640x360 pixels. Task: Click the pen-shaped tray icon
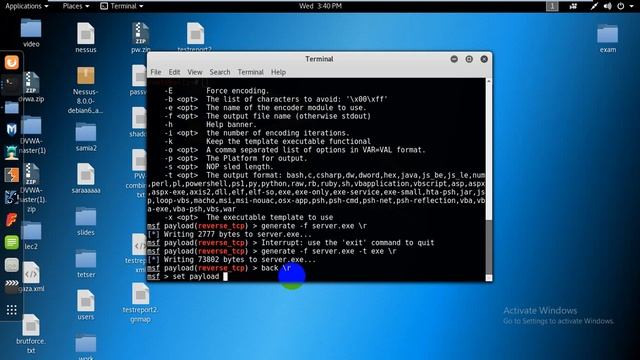coord(594,6)
